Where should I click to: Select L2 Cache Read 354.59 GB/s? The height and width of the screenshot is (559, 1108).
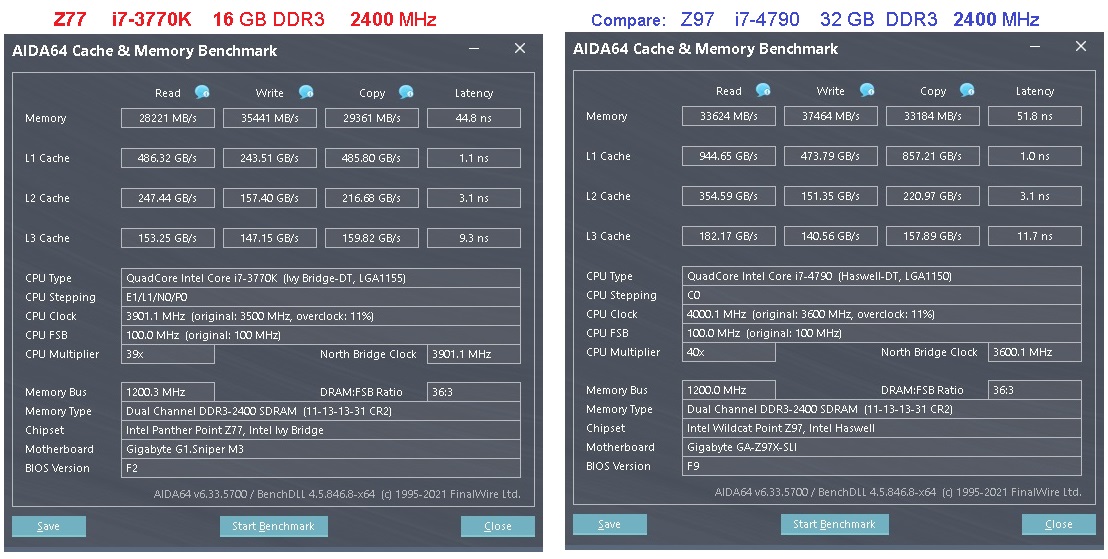tap(729, 196)
